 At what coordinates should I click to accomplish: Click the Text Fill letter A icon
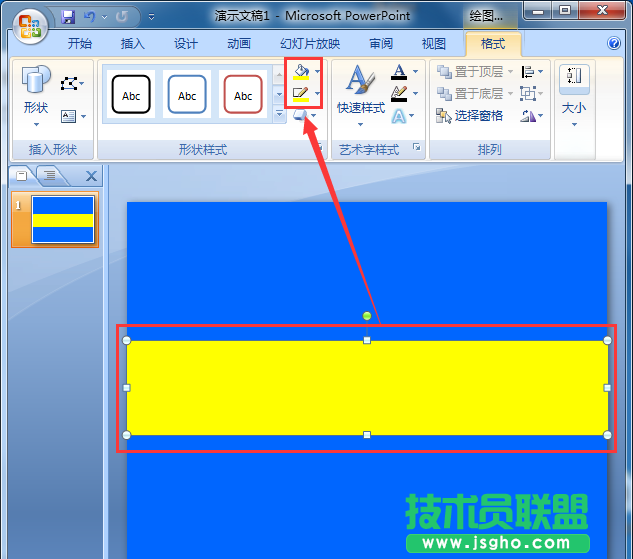pos(399,72)
